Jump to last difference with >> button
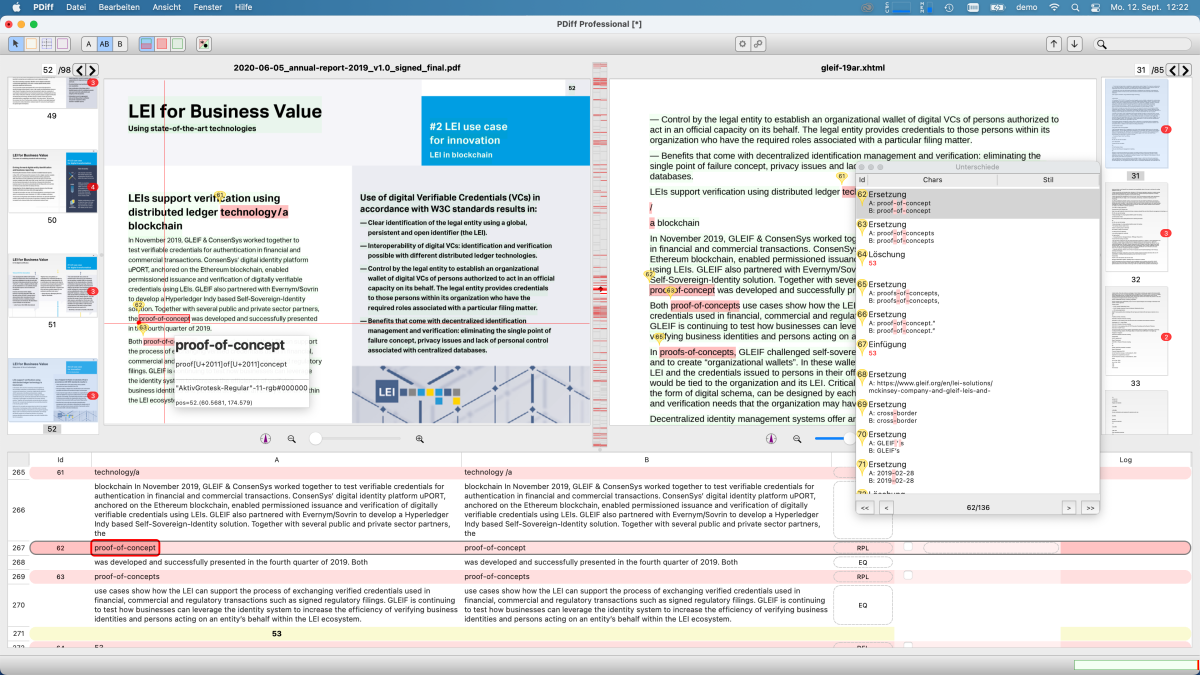This screenshot has width=1200, height=675. (x=1089, y=508)
